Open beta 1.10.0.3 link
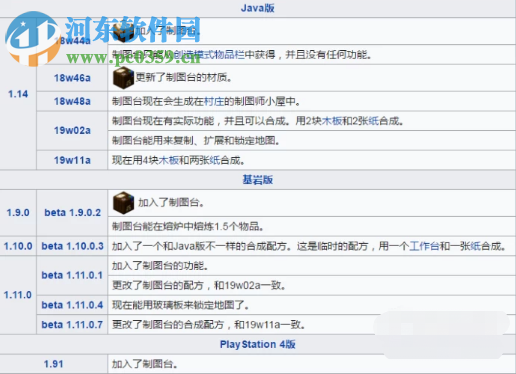516x374 pixels. point(72,246)
